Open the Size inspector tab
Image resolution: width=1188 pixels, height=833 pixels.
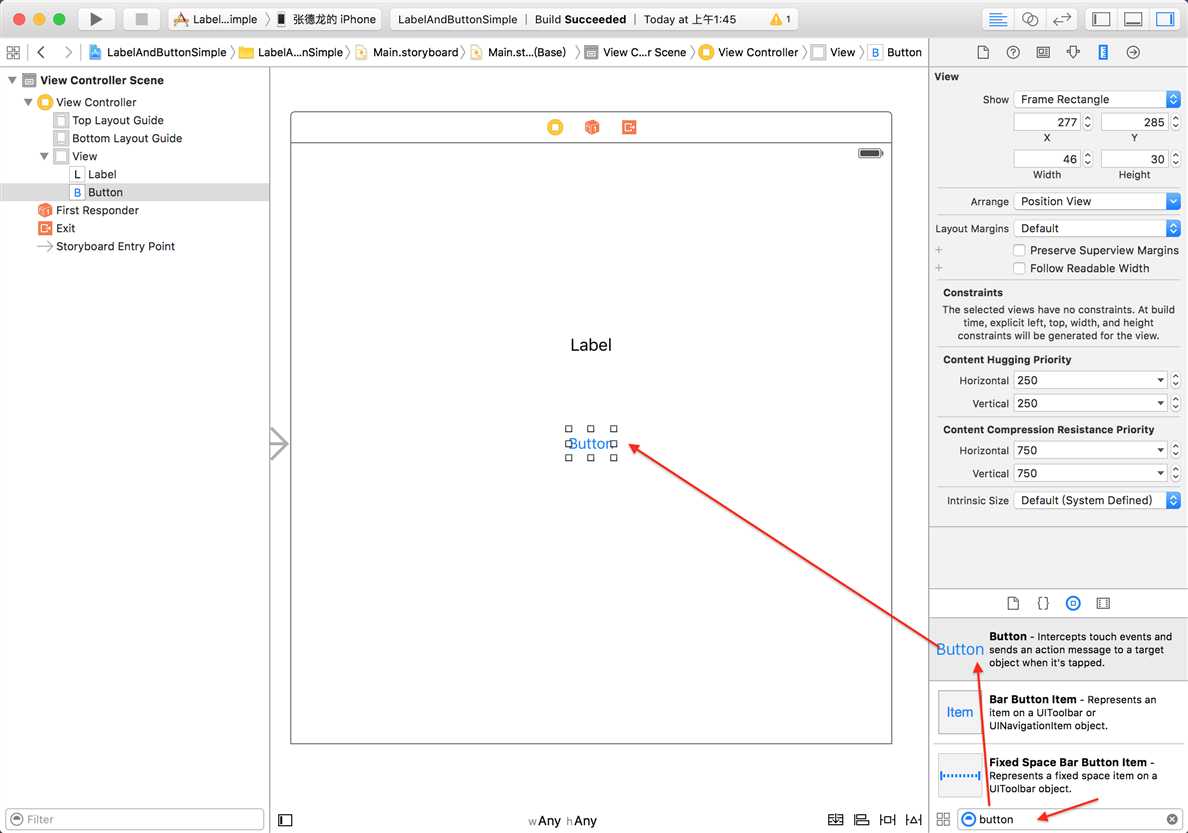pyautogui.click(x=1102, y=52)
